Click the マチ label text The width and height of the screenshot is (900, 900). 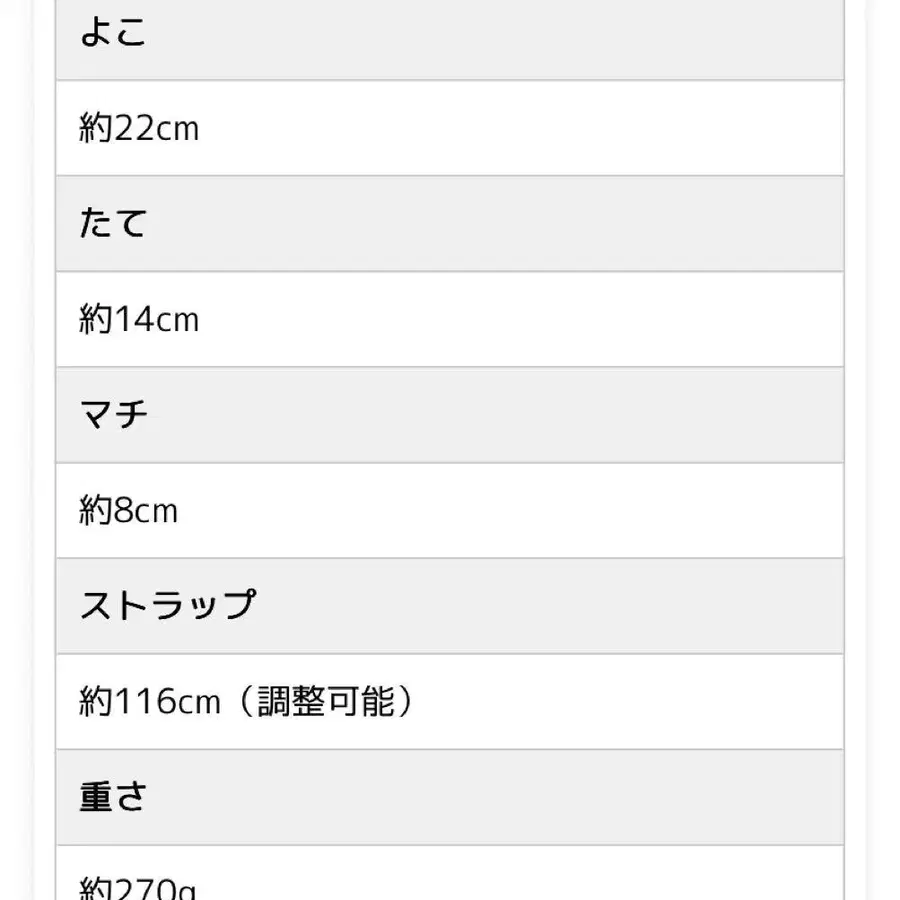pos(113,415)
